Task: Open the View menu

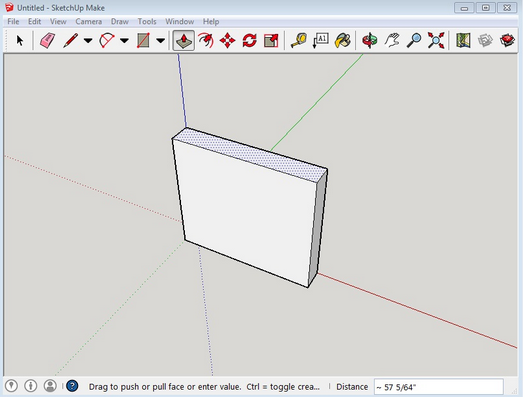Action: click(x=58, y=22)
